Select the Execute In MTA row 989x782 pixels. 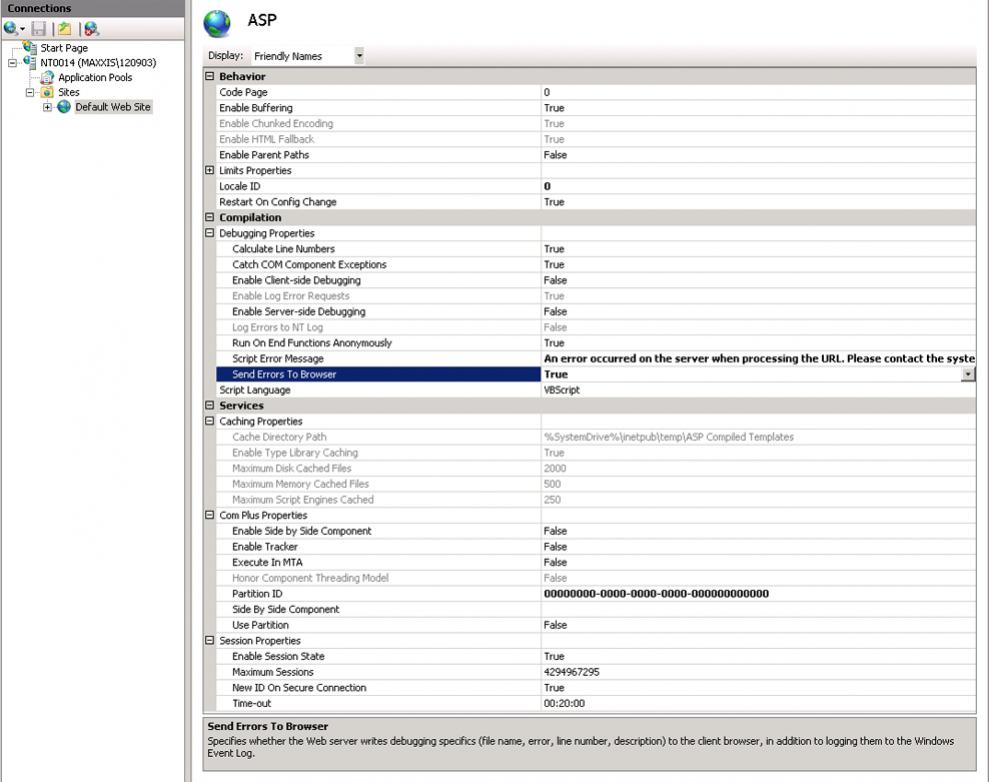595,562
